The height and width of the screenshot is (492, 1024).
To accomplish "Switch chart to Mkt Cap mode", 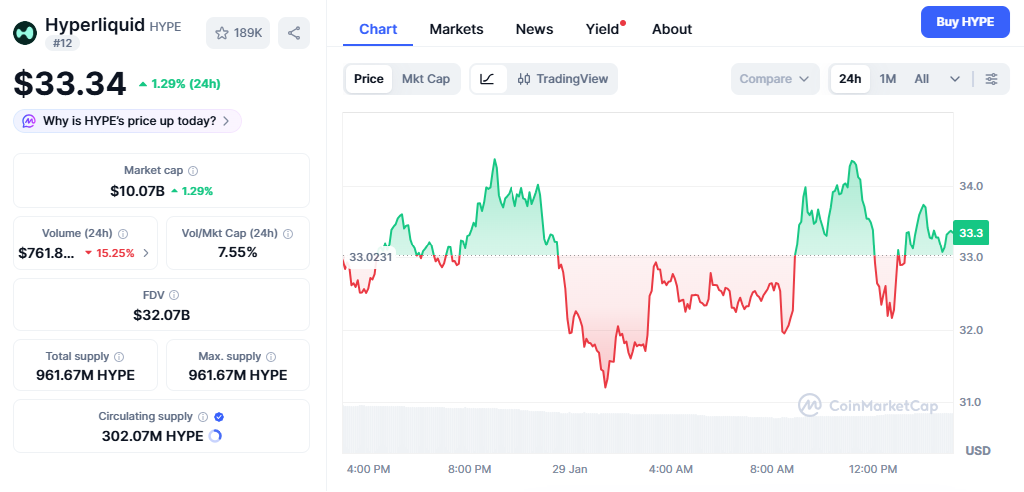I will coord(426,79).
